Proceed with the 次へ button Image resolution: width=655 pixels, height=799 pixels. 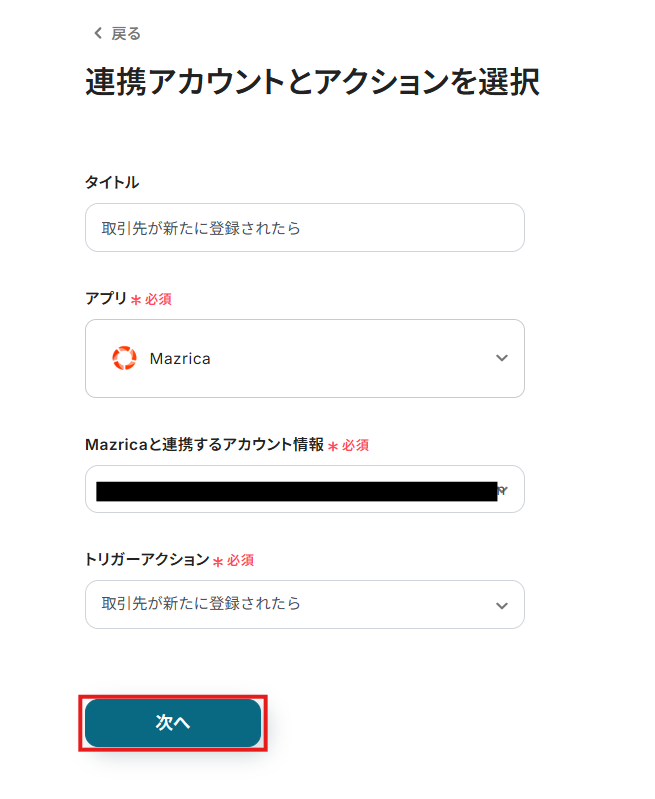point(173,723)
